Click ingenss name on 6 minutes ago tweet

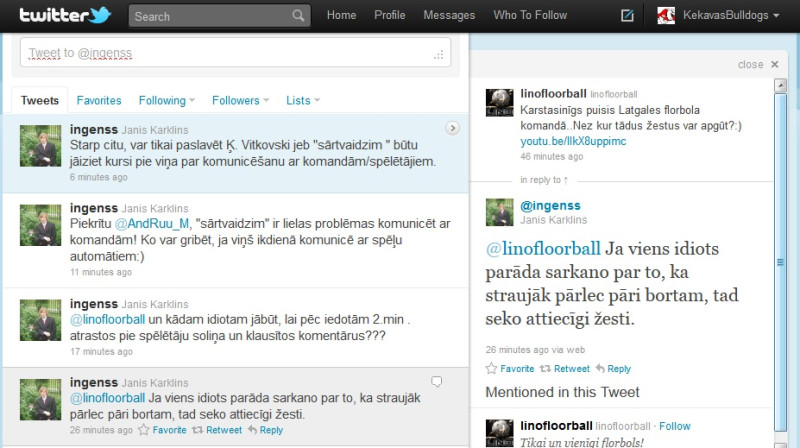[94, 130]
